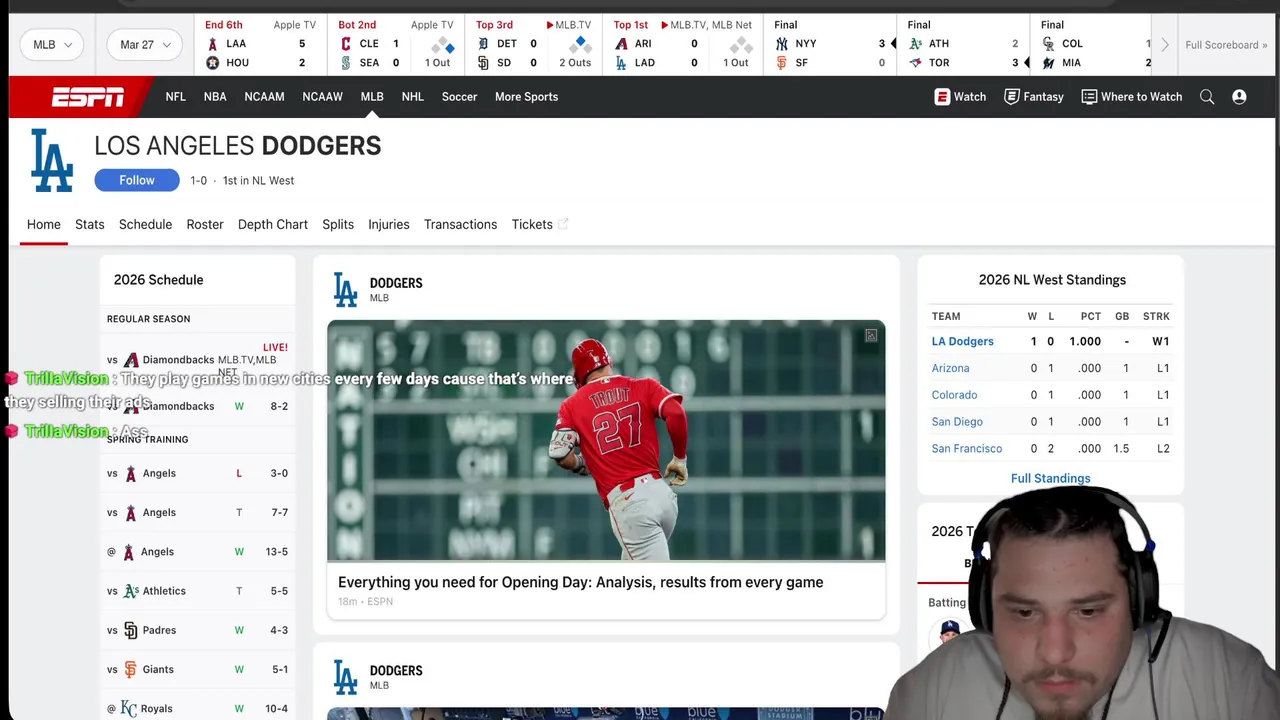The width and height of the screenshot is (1280, 720).
Task: Click Arizona logo in scoreboard
Action: (x=621, y=44)
